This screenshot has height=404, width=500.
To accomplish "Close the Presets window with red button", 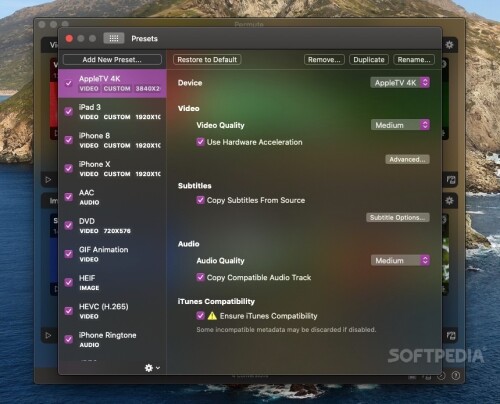I will (69, 39).
